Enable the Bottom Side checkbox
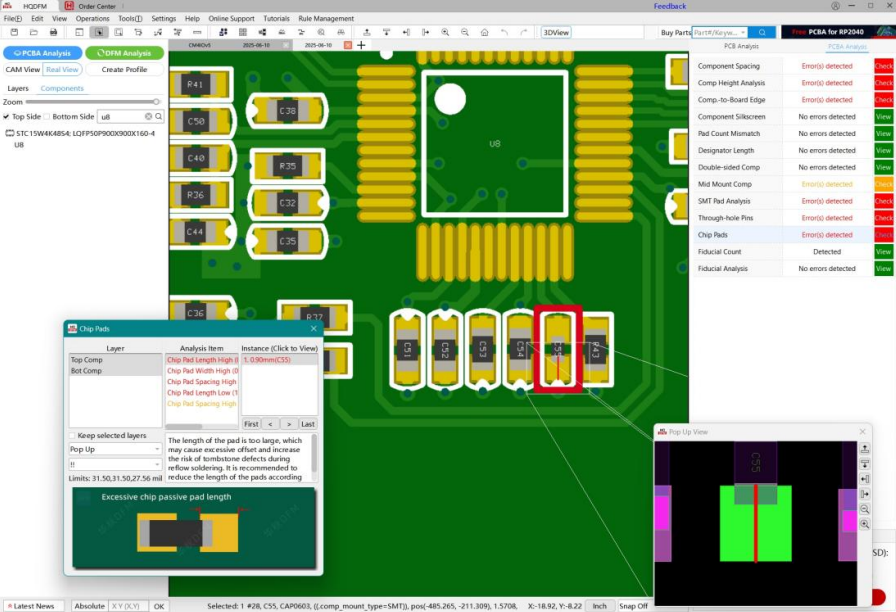The height and width of the screenshot is (612, 896). point(47,117)
